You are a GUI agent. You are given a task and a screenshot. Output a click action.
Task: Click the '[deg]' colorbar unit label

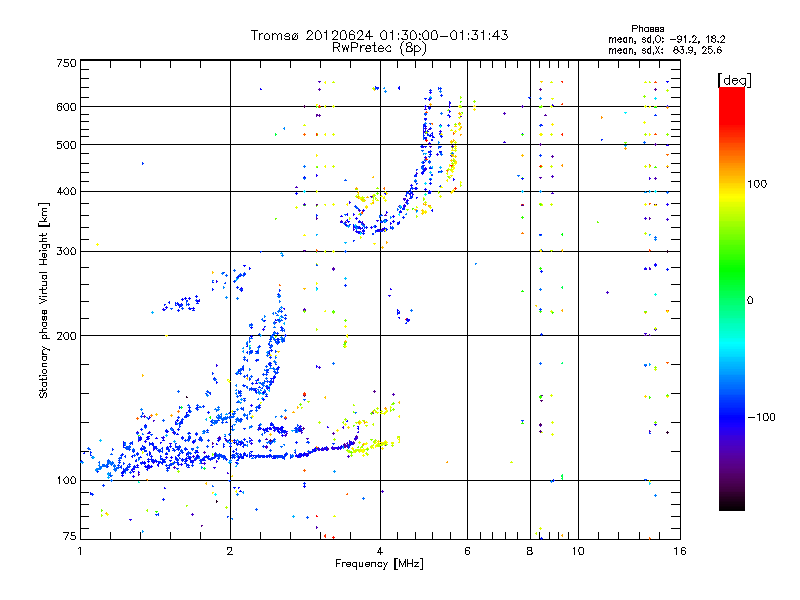click(734, 80)
